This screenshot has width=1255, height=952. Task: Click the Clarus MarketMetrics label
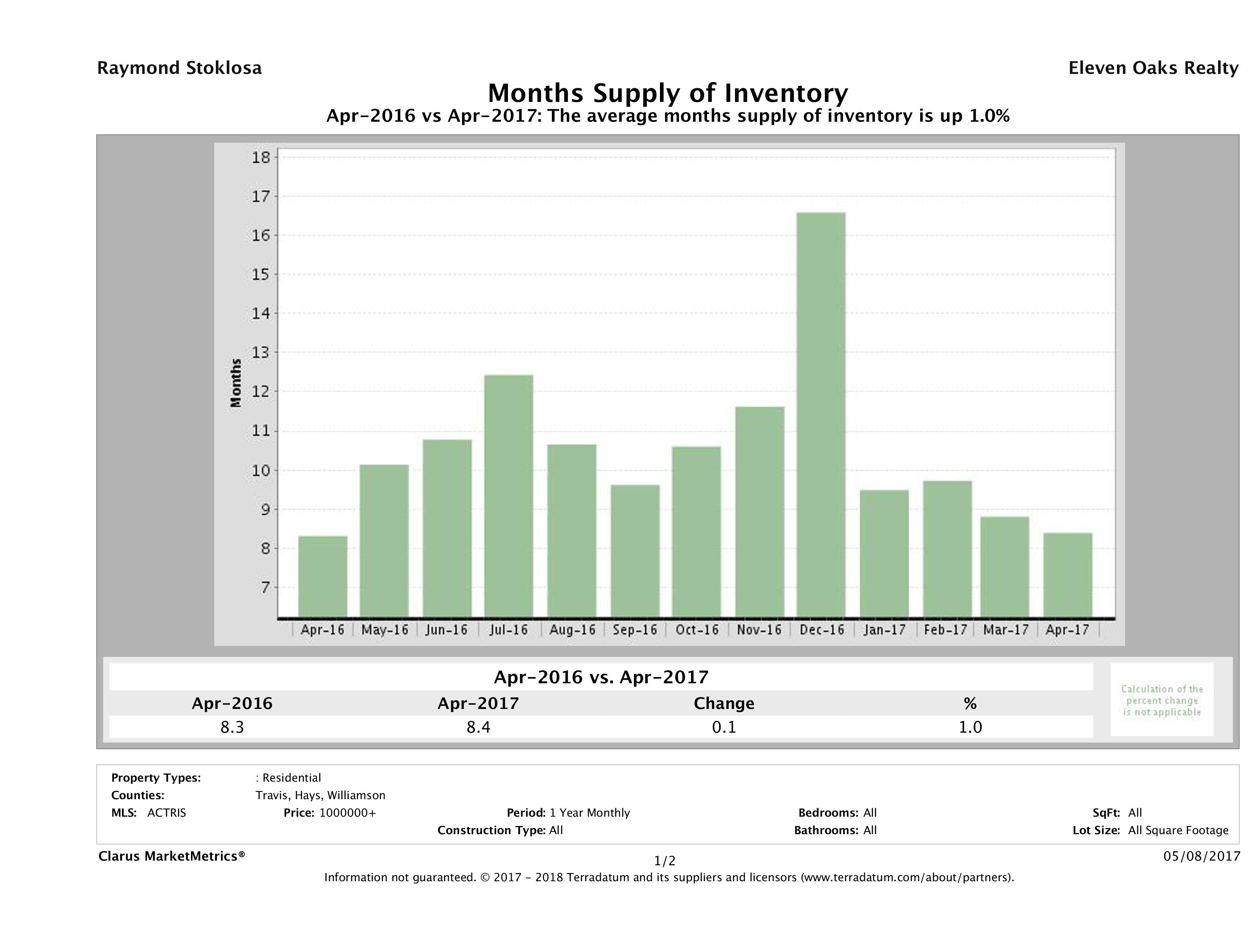click(172, 856)
